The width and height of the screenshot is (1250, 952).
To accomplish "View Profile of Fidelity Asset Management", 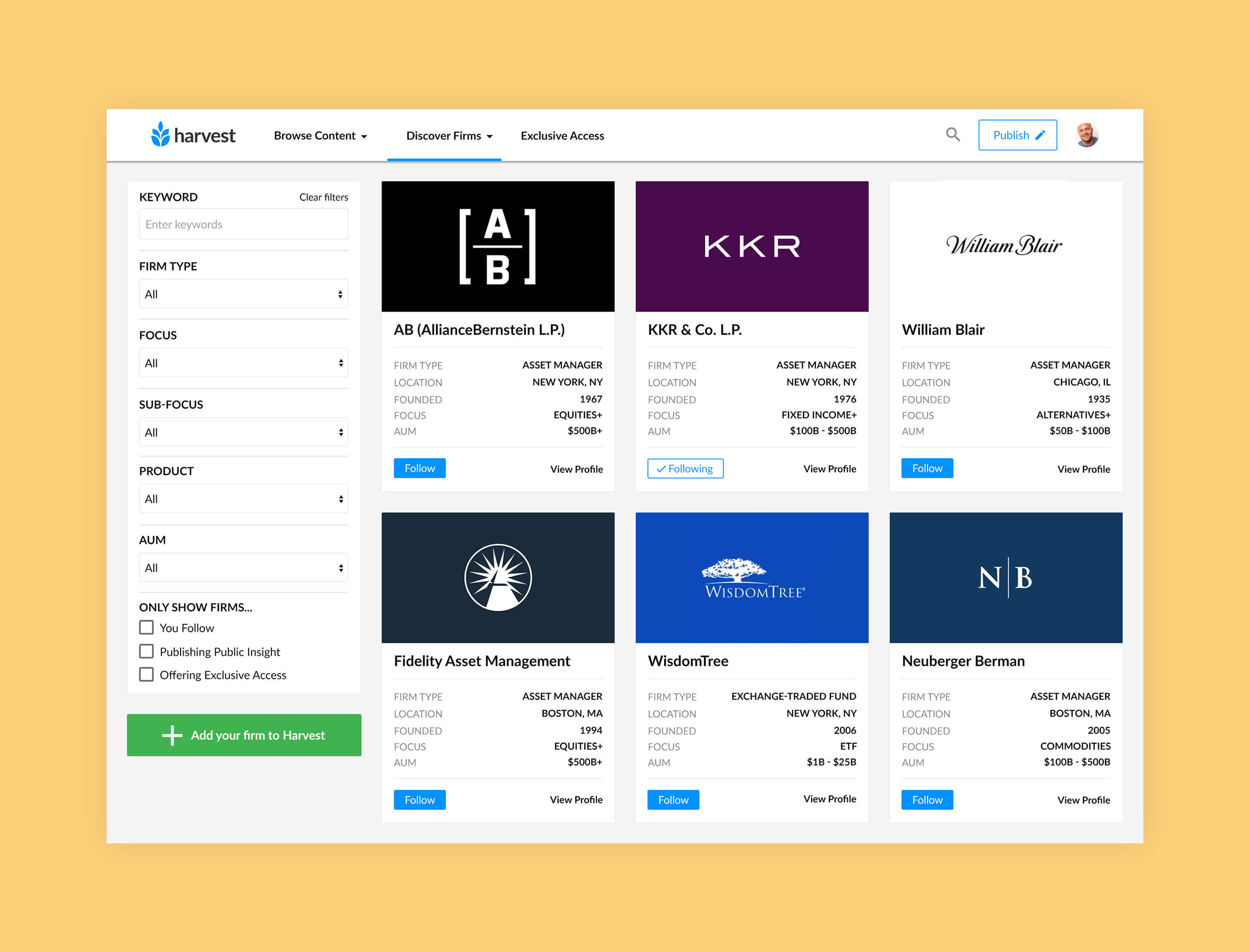I will coord(576,800).
